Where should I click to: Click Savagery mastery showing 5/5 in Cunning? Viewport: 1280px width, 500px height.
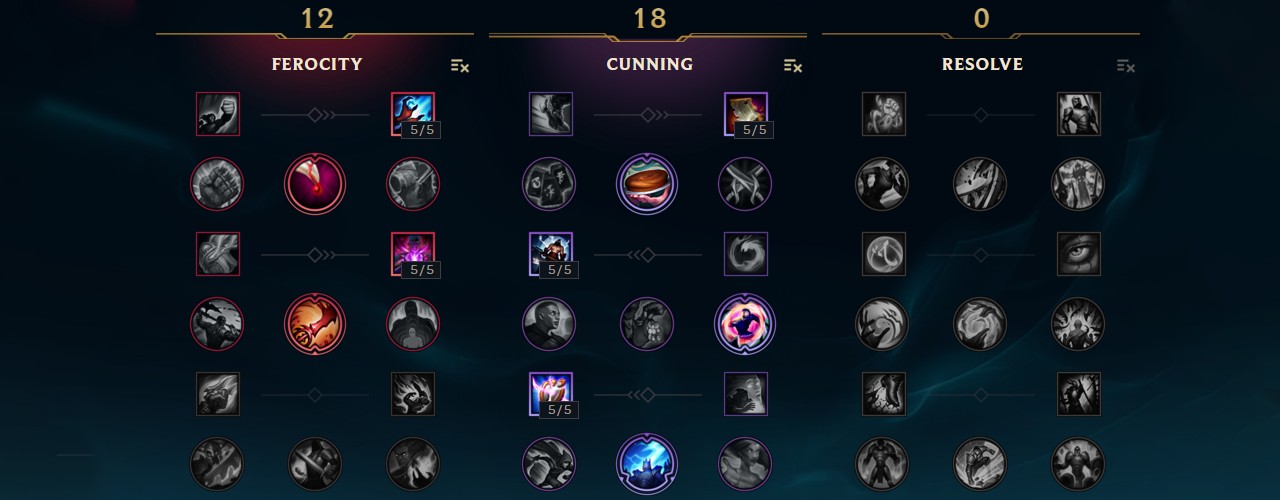[x=745, y=114]
